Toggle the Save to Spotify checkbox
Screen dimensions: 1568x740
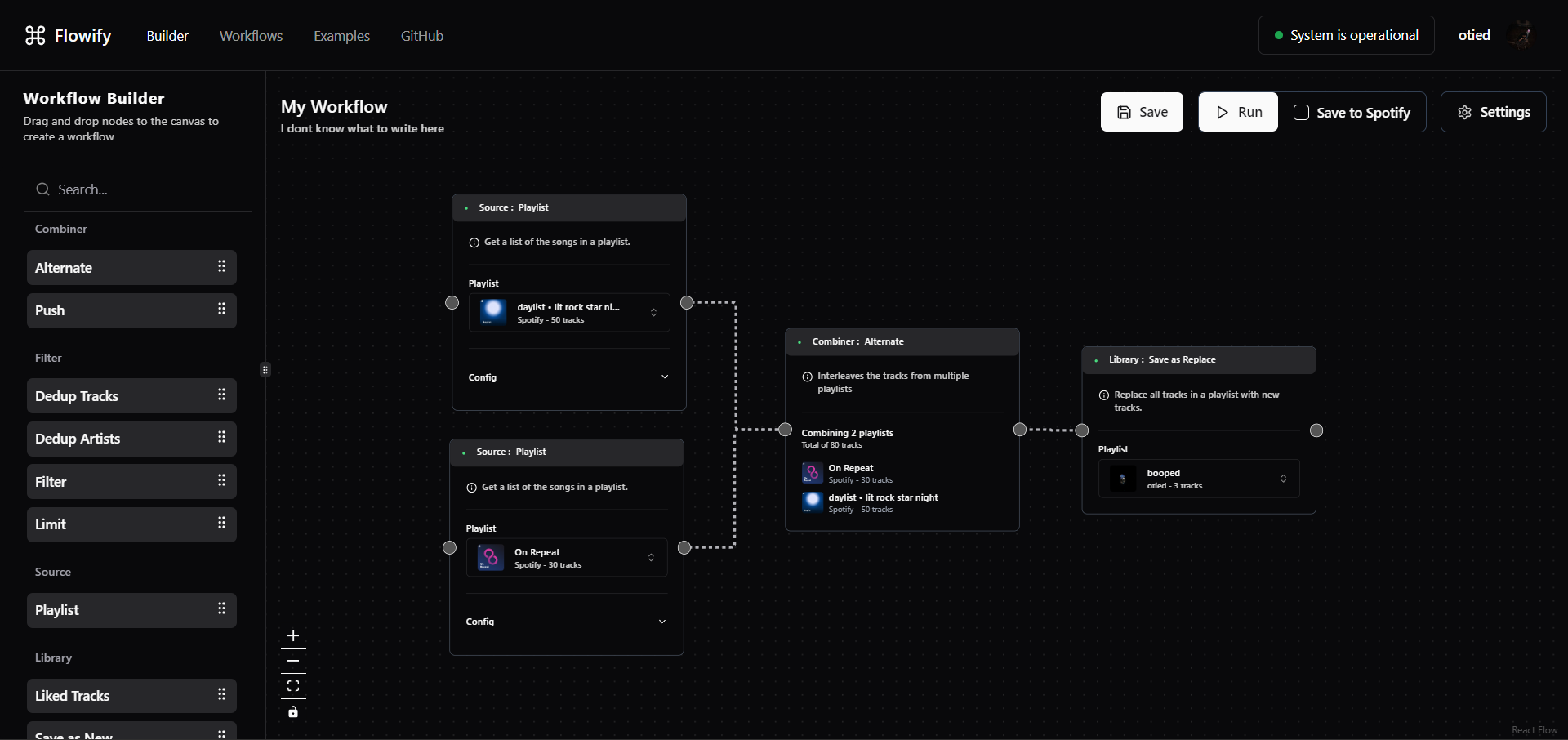pyautogui.click(x=1302, y=112)
